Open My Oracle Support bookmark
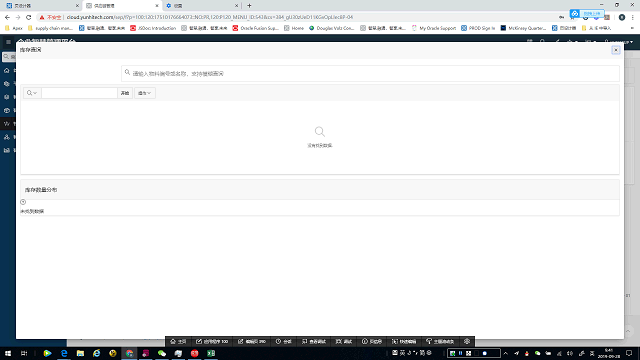640x360 pixels. (x=433, y=28)
